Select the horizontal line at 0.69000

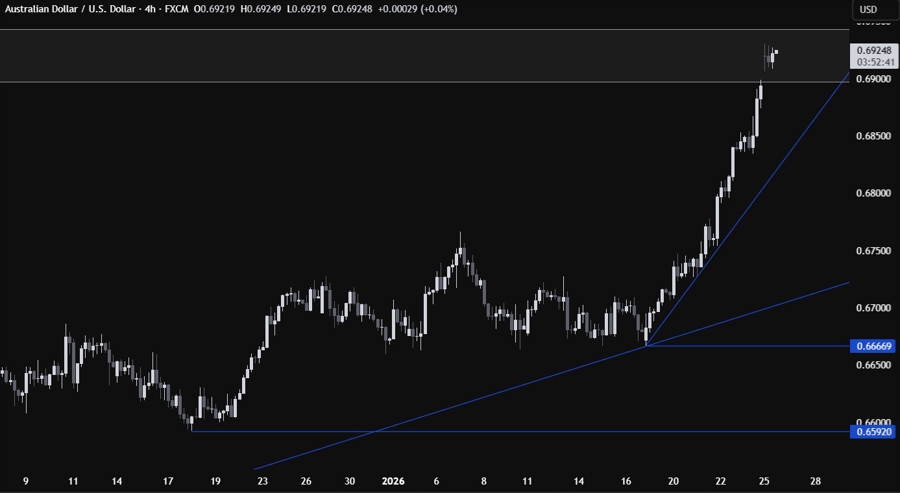point(425,82)
